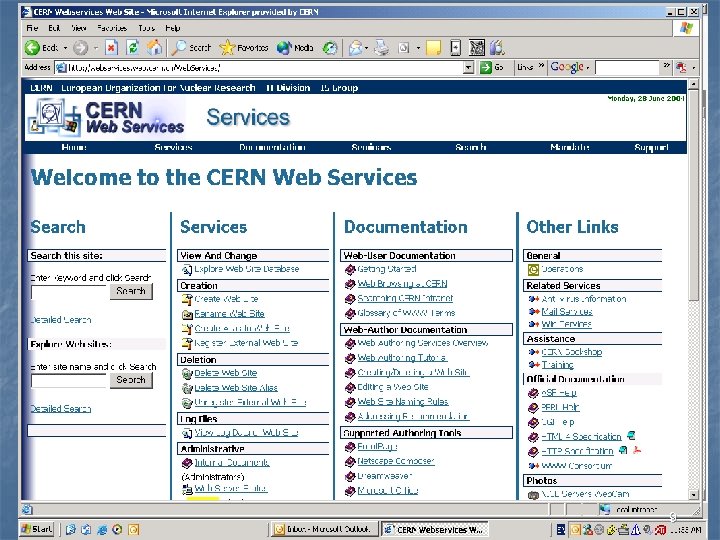Click the Operations icon under General
The height and width of the screenshot is (540, 720).
pyautogui.click(x=533, y=270)
